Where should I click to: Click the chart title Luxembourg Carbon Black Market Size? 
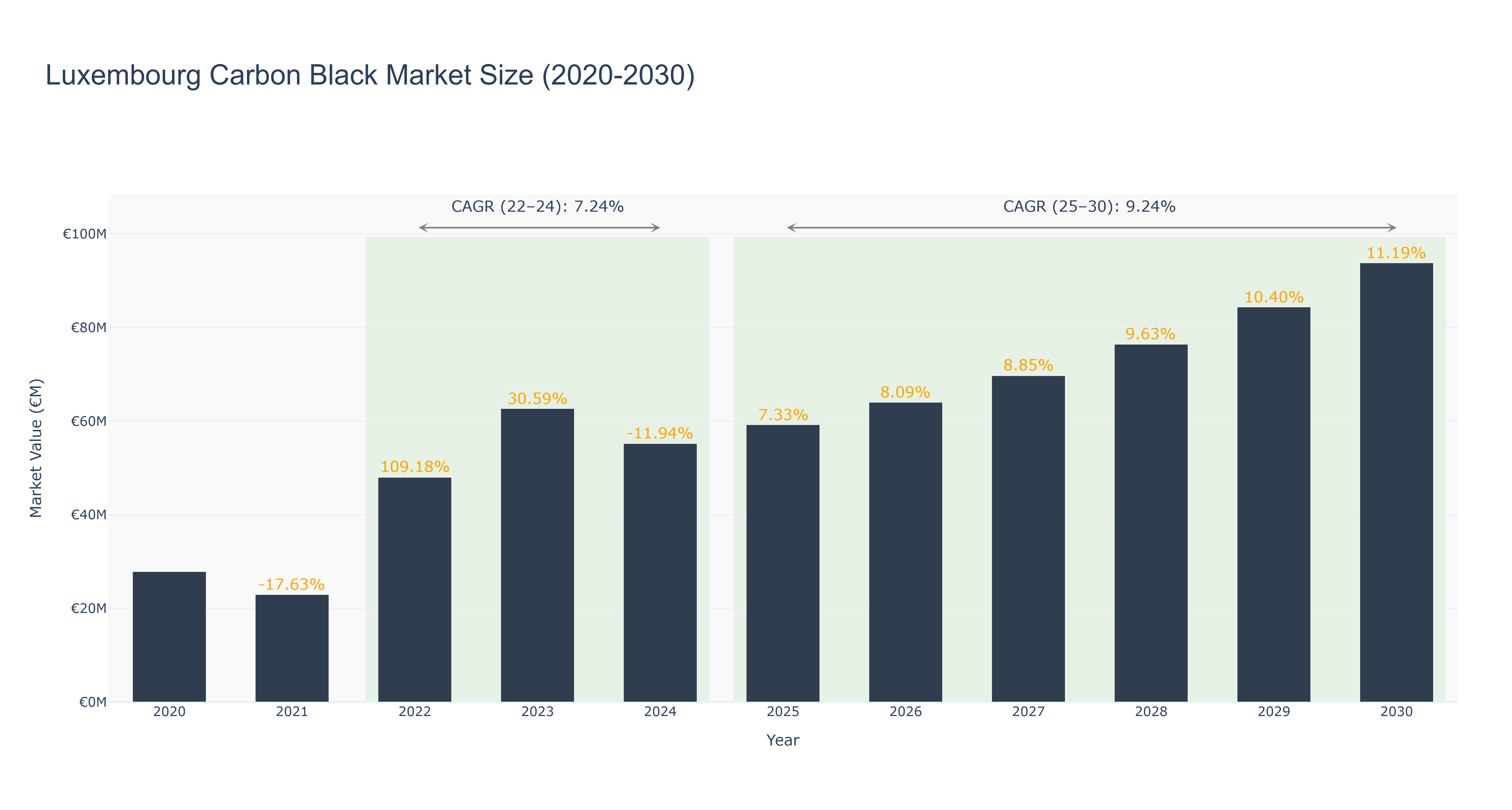click(x=370, y=75)
